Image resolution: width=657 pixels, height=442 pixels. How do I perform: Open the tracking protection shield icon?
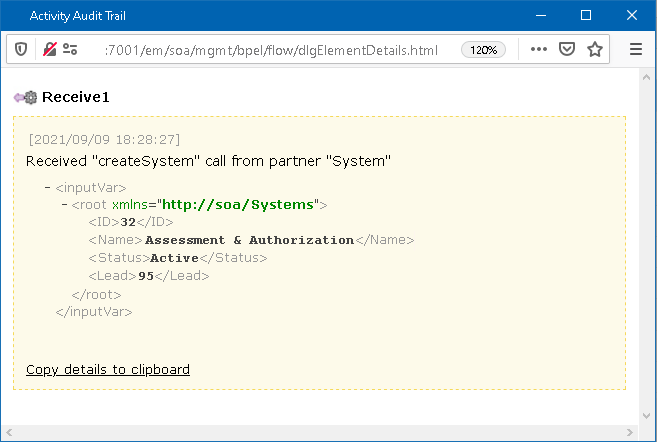[x=22, y=49]
